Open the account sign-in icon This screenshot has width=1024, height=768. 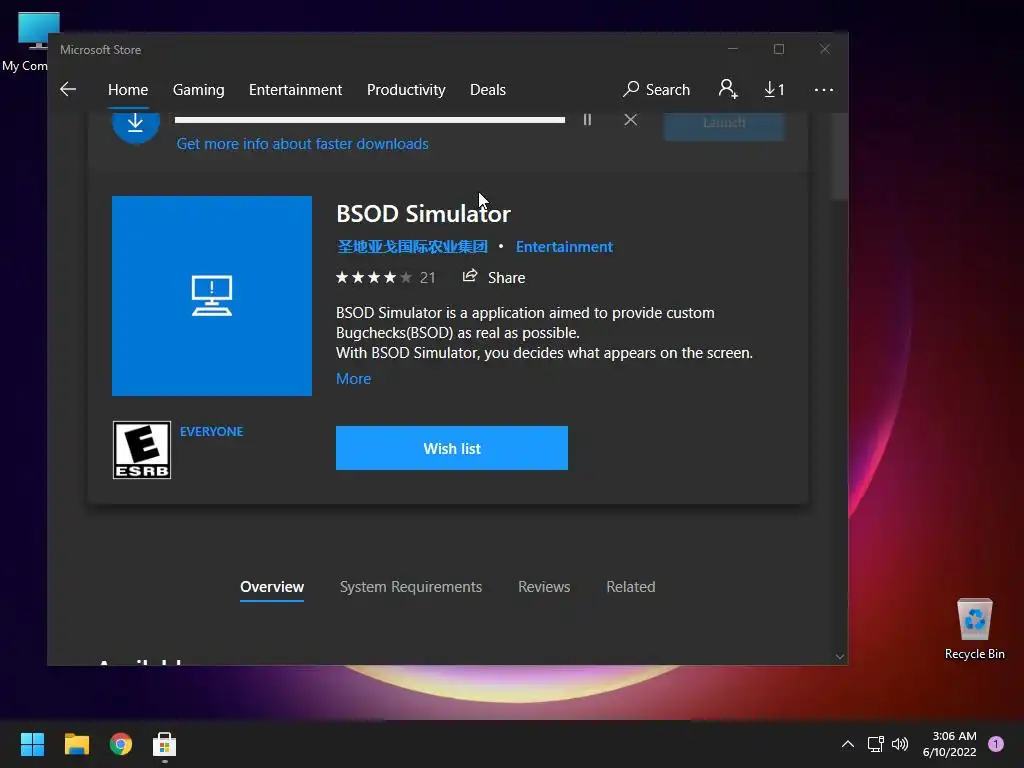728,89
